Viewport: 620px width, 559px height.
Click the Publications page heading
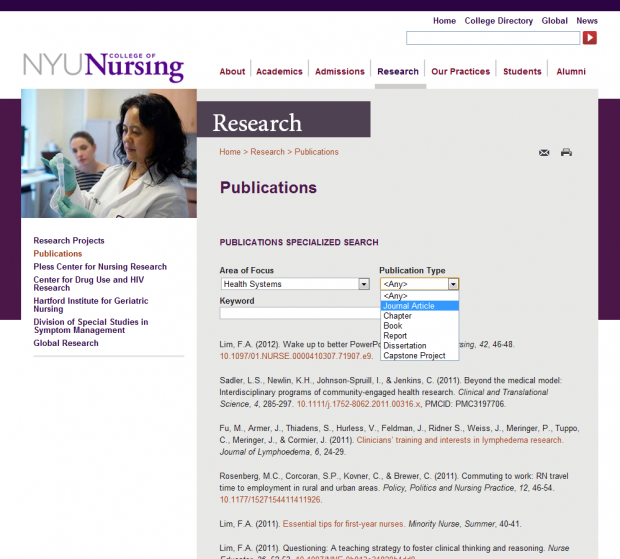(268, 187)
